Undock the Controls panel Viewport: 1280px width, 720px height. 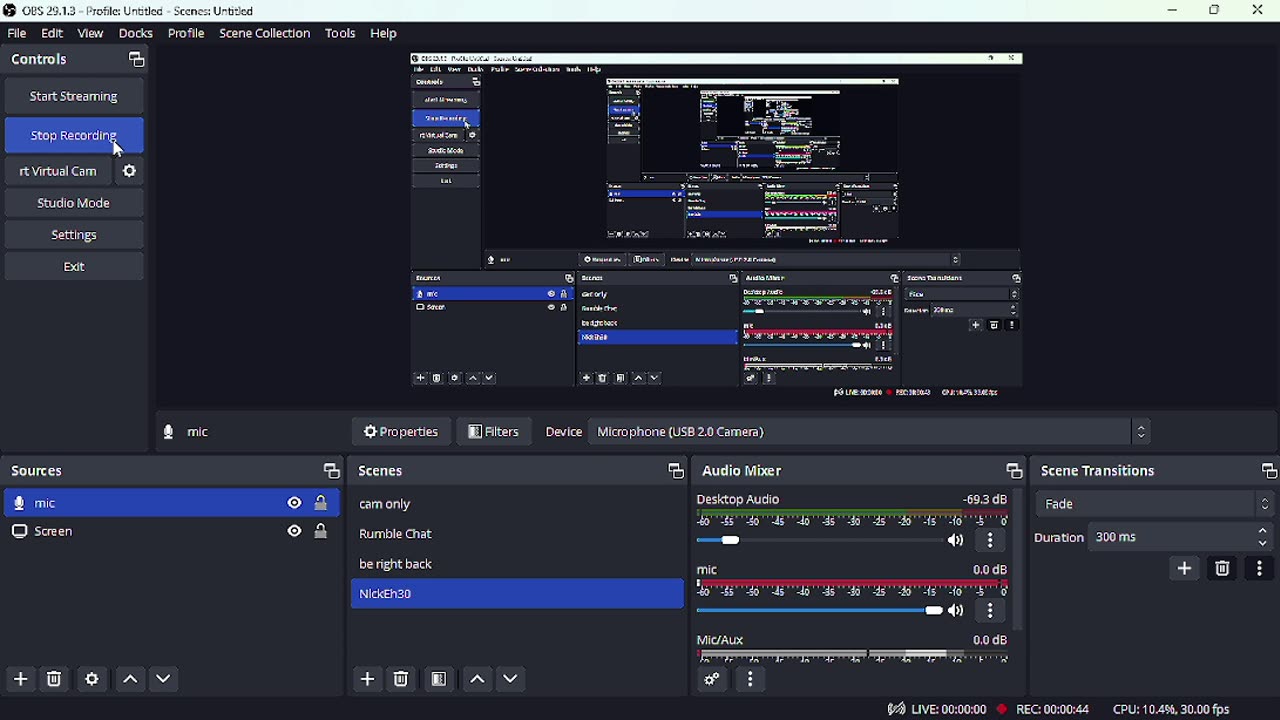click(137, 60)
